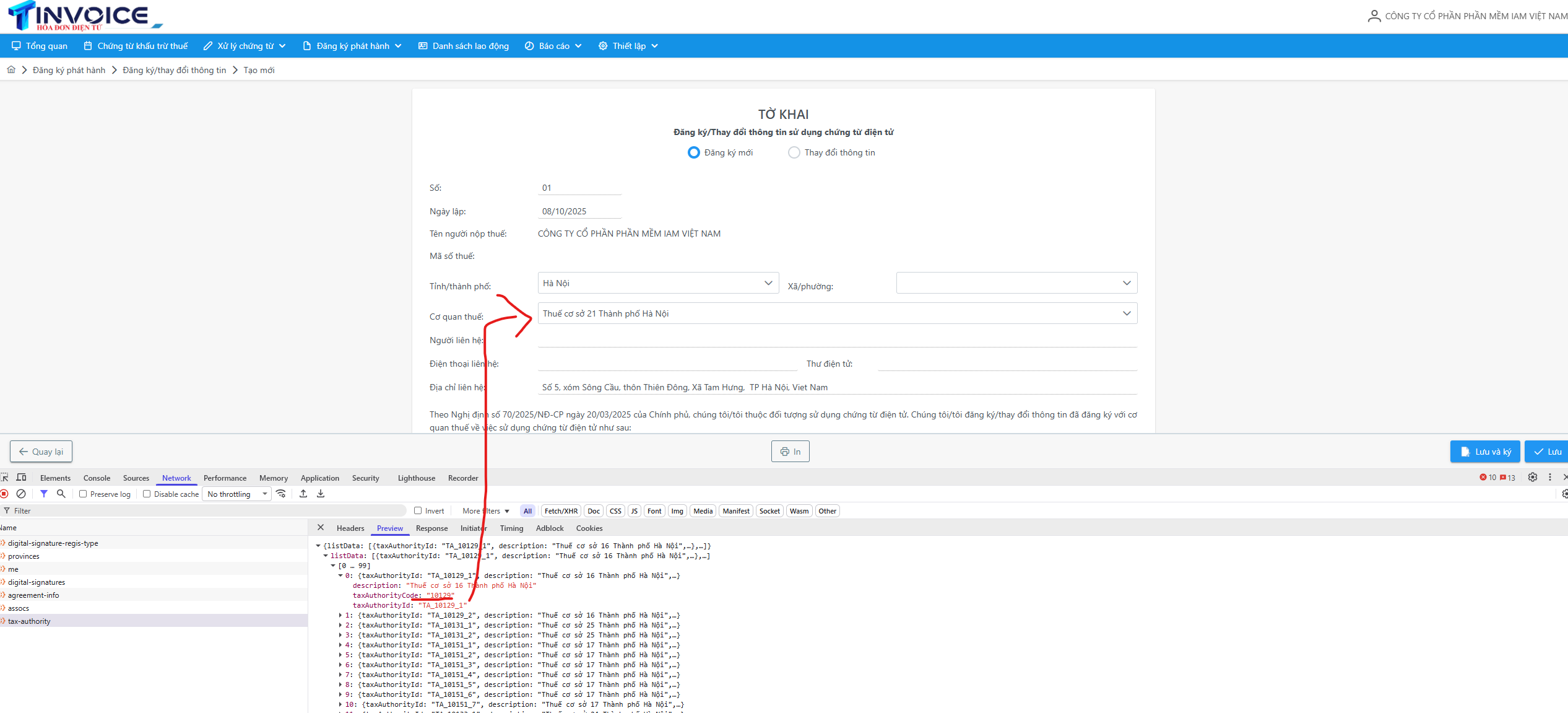Viewport: 1568px width, 713px height.
Task: Open the More filters dropdown
Action: pos(486,511)
